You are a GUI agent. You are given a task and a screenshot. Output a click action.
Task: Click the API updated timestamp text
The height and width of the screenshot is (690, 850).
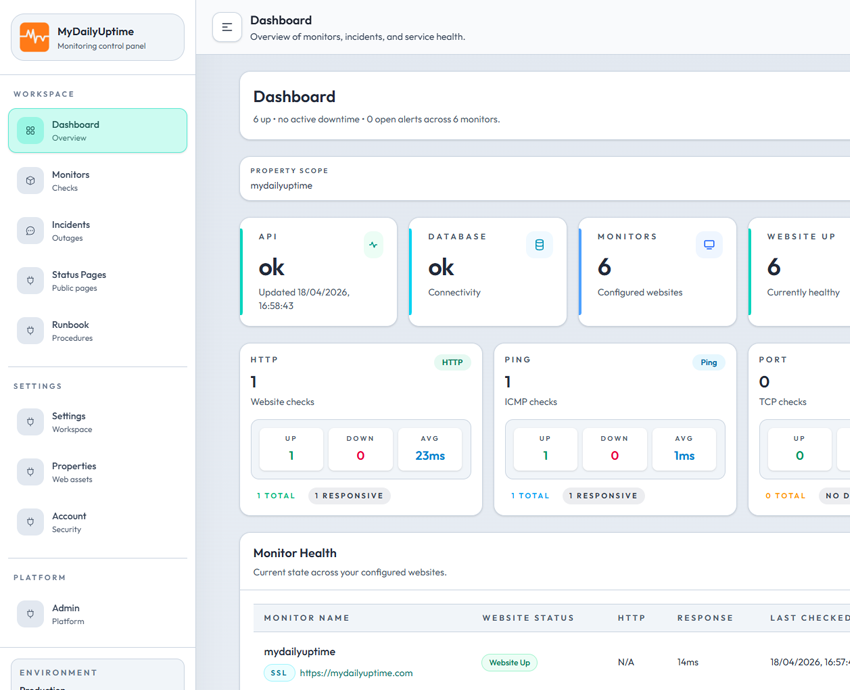click(x=304, y=299)
